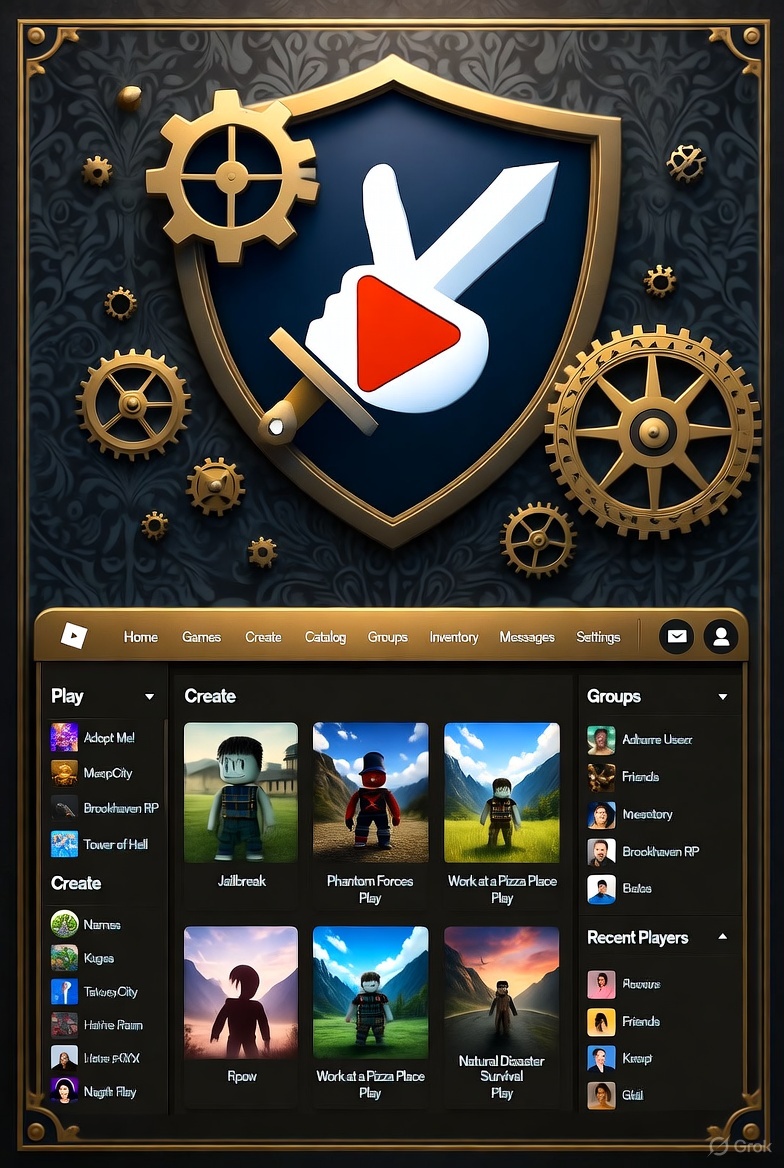Open the Jailbreak game thumbnail
Viewport: 784px width, 1168px height.
tap(241, 792)
